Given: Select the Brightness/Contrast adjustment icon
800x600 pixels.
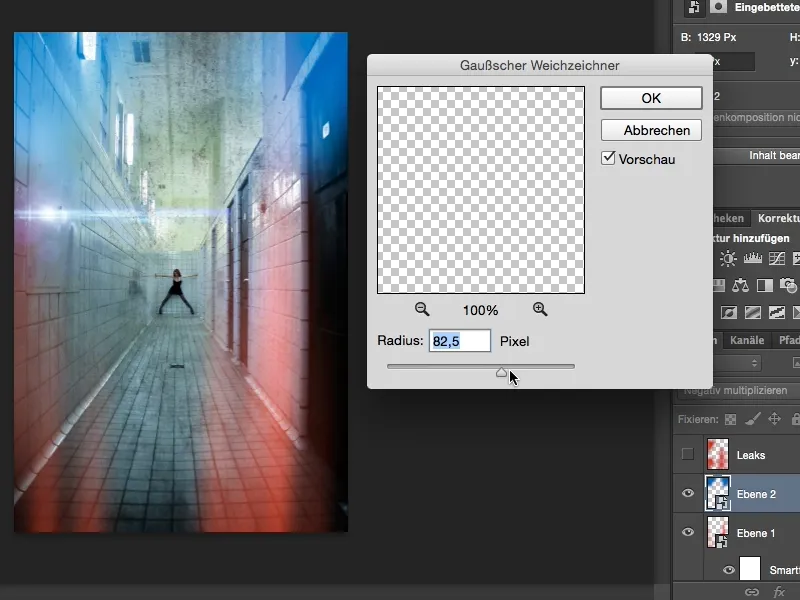Looking at the screenshot, I should point(728,258).
